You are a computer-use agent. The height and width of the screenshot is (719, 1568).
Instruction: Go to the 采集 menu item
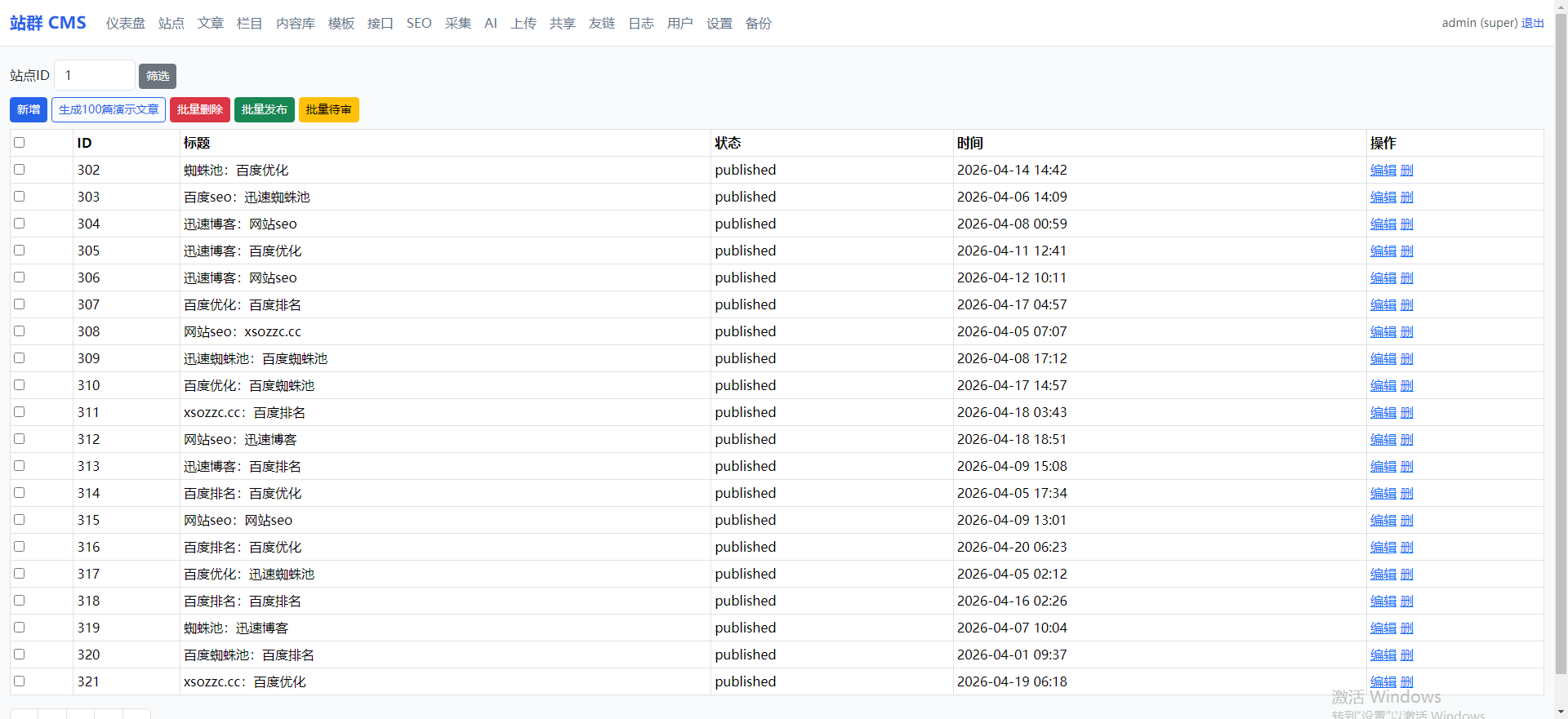[457, 24]
